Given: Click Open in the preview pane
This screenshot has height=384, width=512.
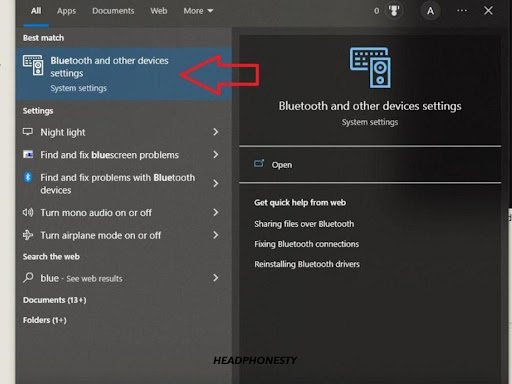Looking at the screenshot, I should 282,165.
